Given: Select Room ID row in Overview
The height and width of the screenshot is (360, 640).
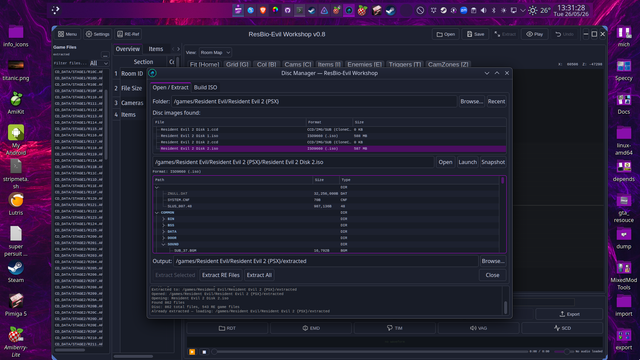Looking at the screenshot, I should point(131,73).
